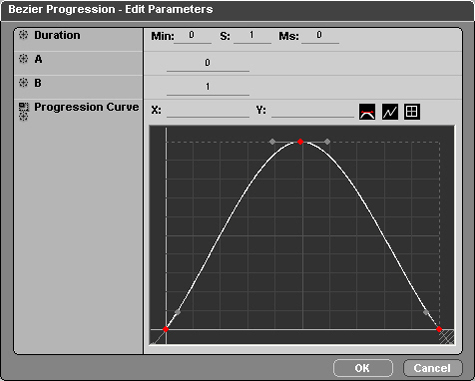Click the X coordinate field
Image resolution: width=475 pixels, height=381 pixels.
click(x=208, y=111)
